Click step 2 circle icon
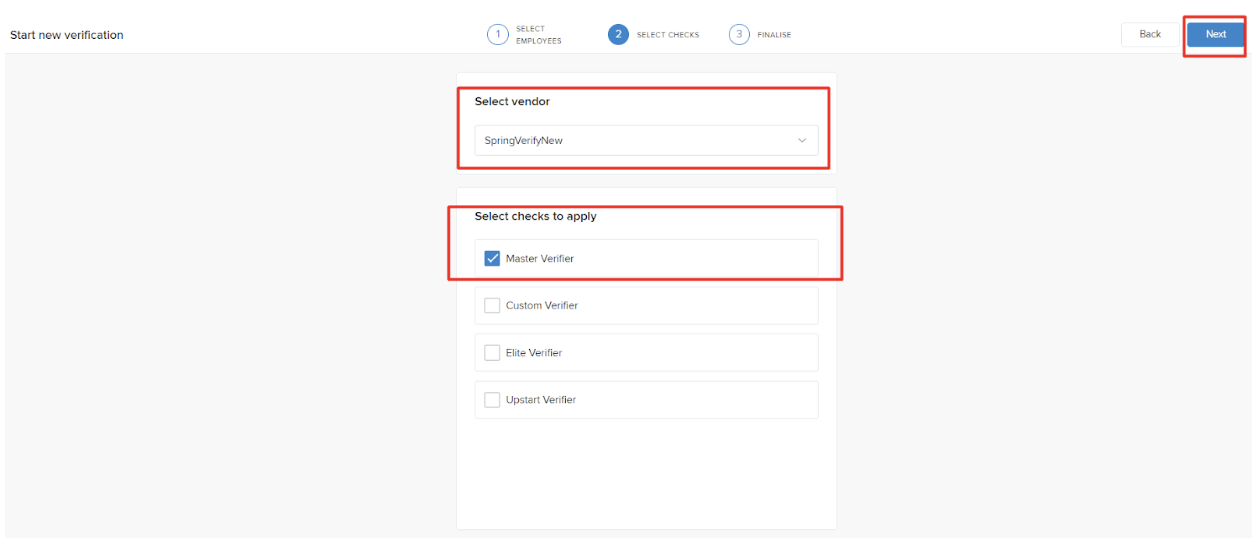This screenshot has height=538, width=1252. pyautogui.click(x=618, y=35)
